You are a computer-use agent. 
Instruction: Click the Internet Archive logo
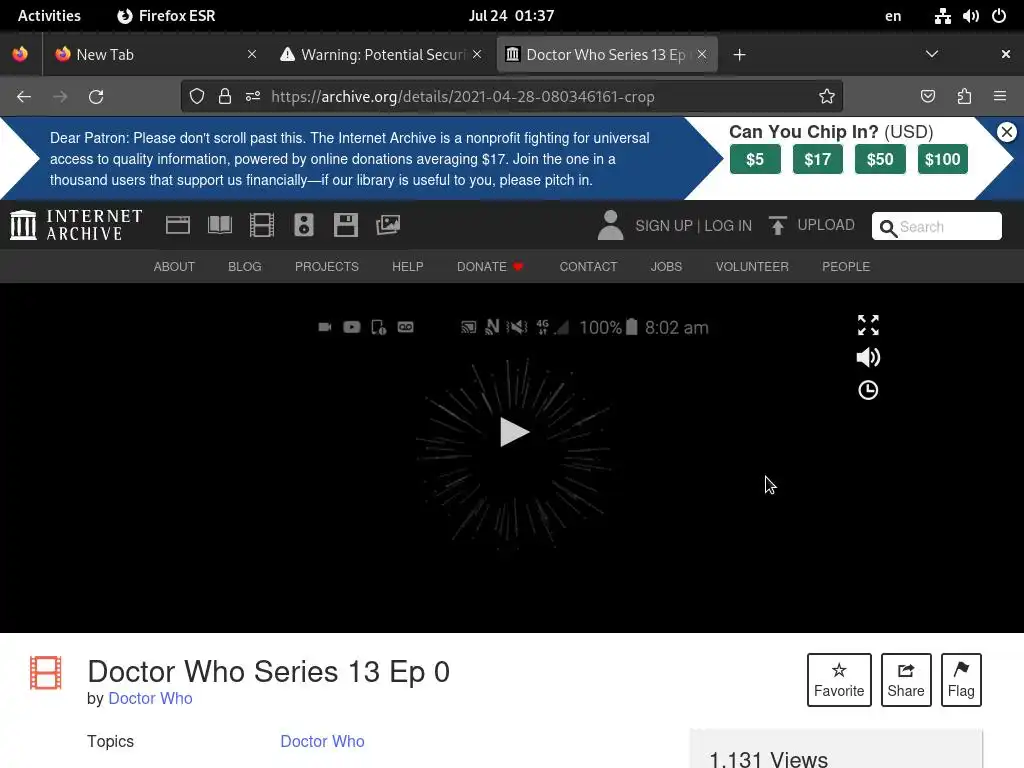pyautogui.click(x=76, y=225)
